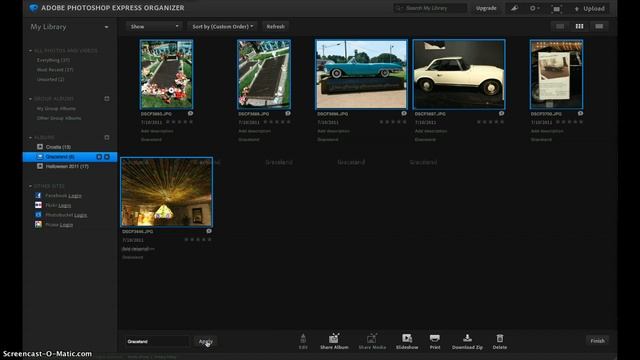Select the ceiling lights photo
Screen dimensions: 640x360
point(167,192)
